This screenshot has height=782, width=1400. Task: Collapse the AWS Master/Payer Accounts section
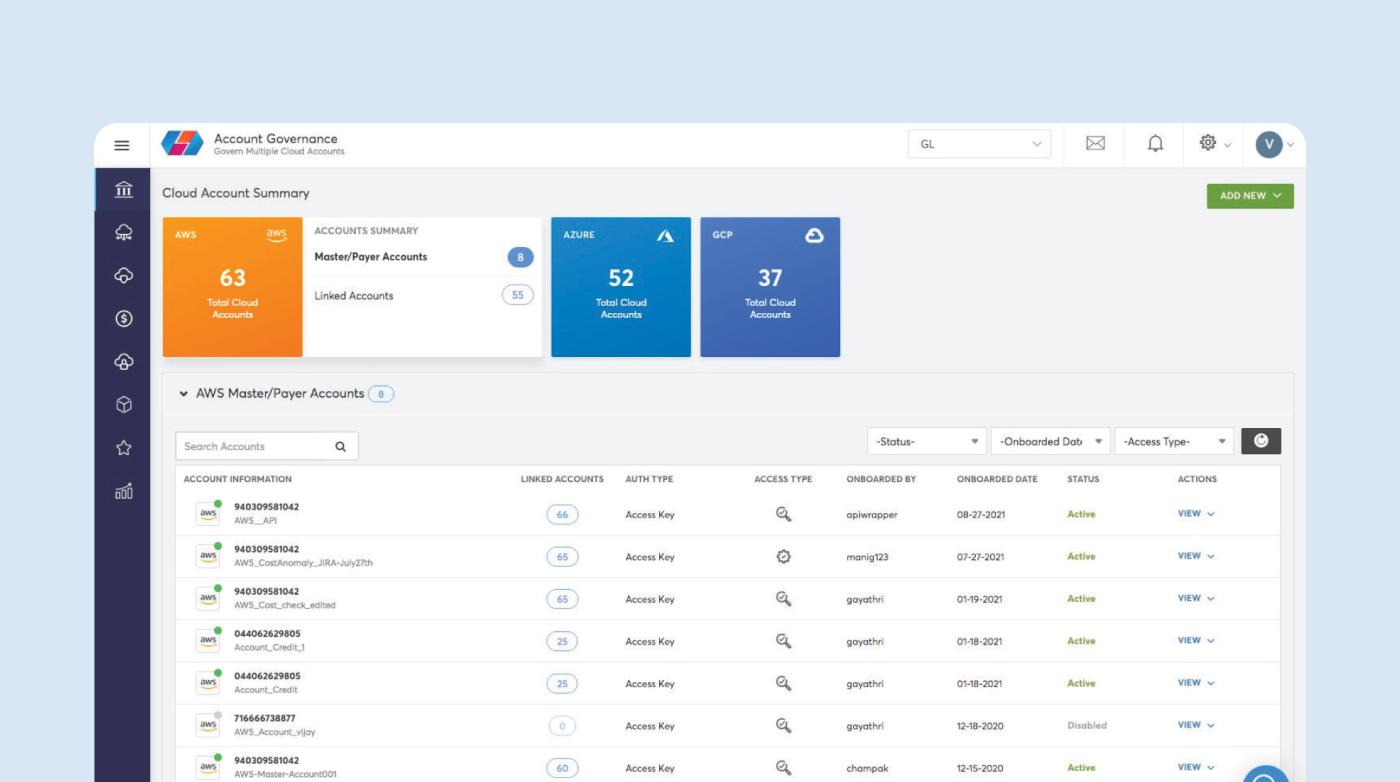point(183,394)
